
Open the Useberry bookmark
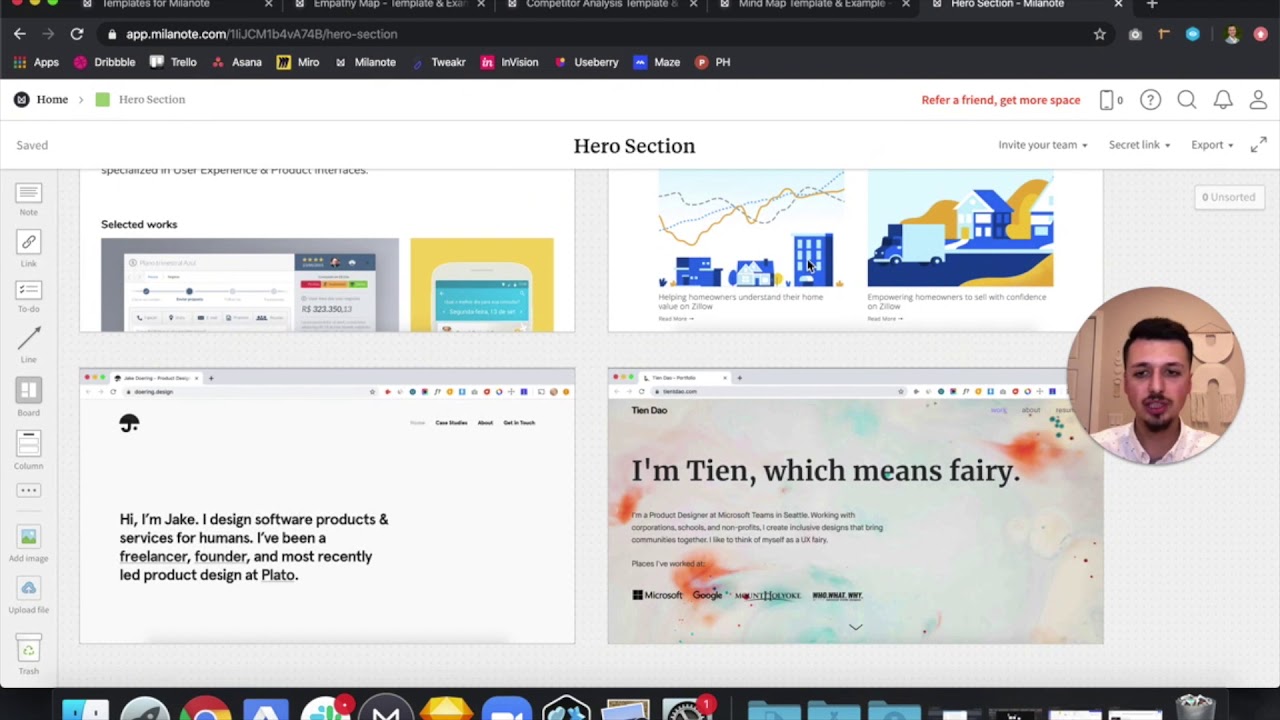click(x=585, y=62)
